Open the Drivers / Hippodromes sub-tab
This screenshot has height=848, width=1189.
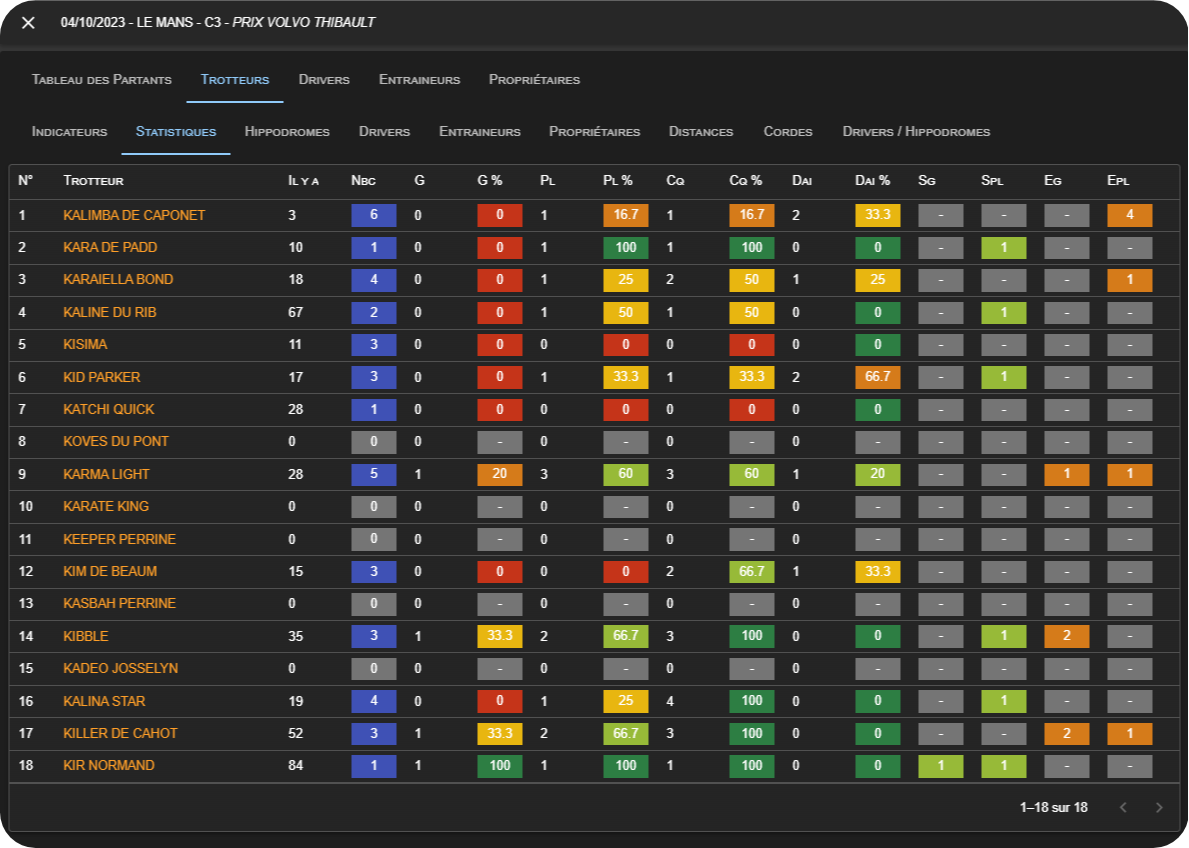click(x=916, y=132)
